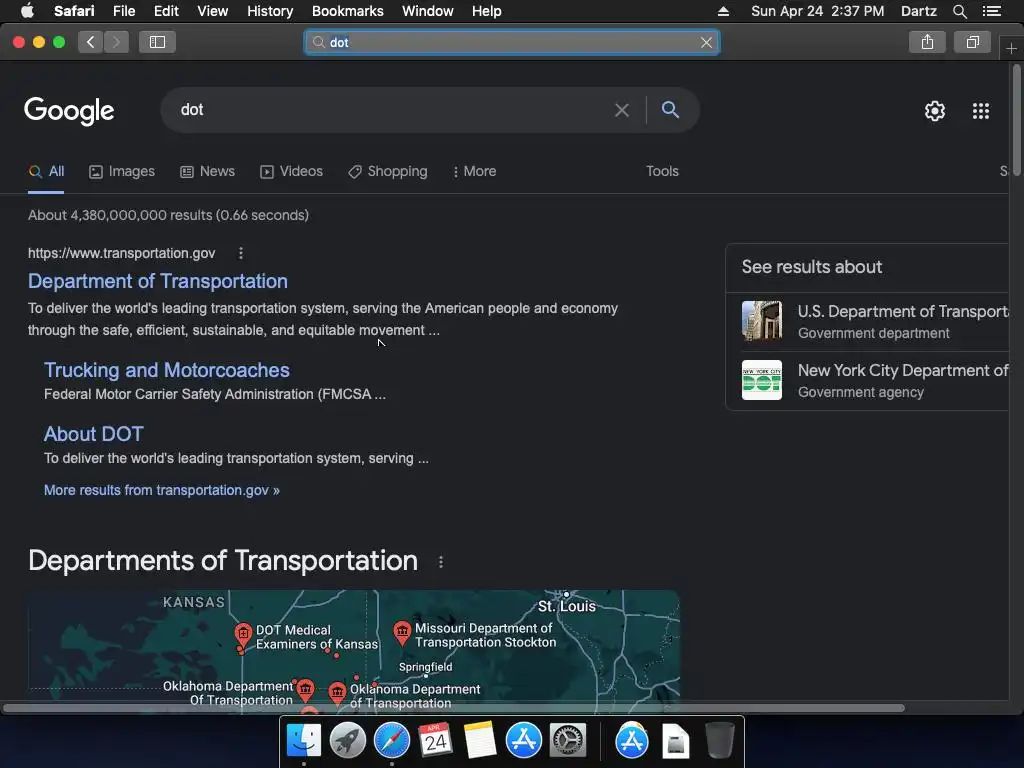Clear the Google search box
The width and height of the screenshot is (1024, 768).
click(x=622, y=110)
